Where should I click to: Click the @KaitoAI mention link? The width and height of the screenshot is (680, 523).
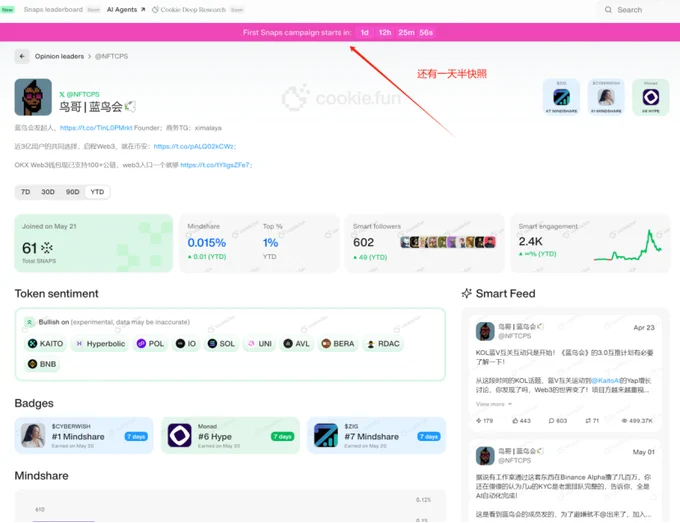coord(605,381)
